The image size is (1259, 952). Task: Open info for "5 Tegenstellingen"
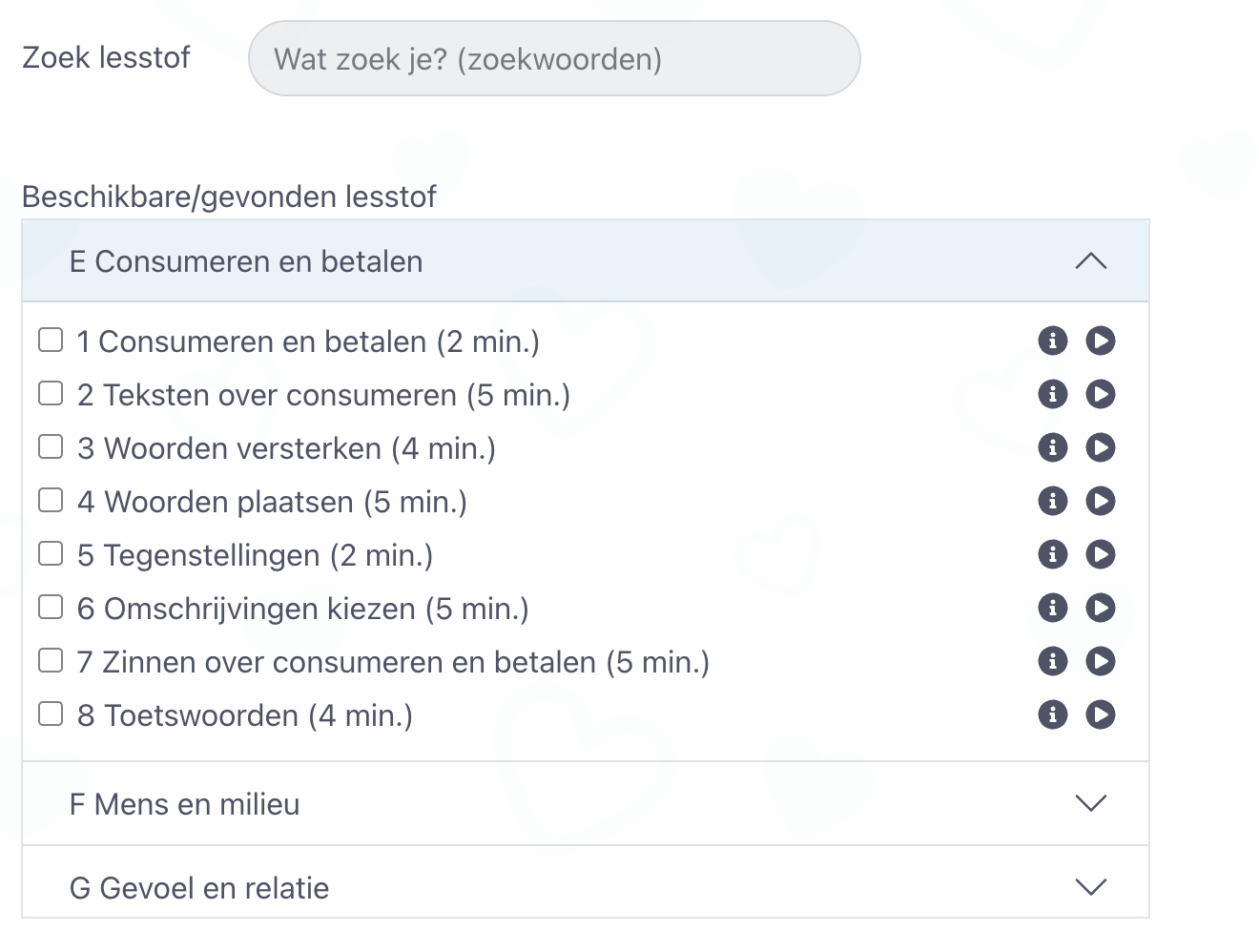pos(1053,554)
